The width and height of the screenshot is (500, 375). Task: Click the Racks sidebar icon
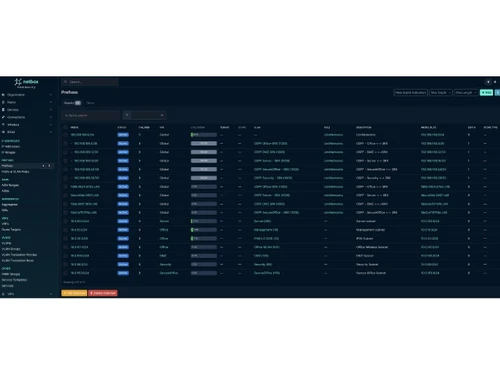click(x=3, y=102)
